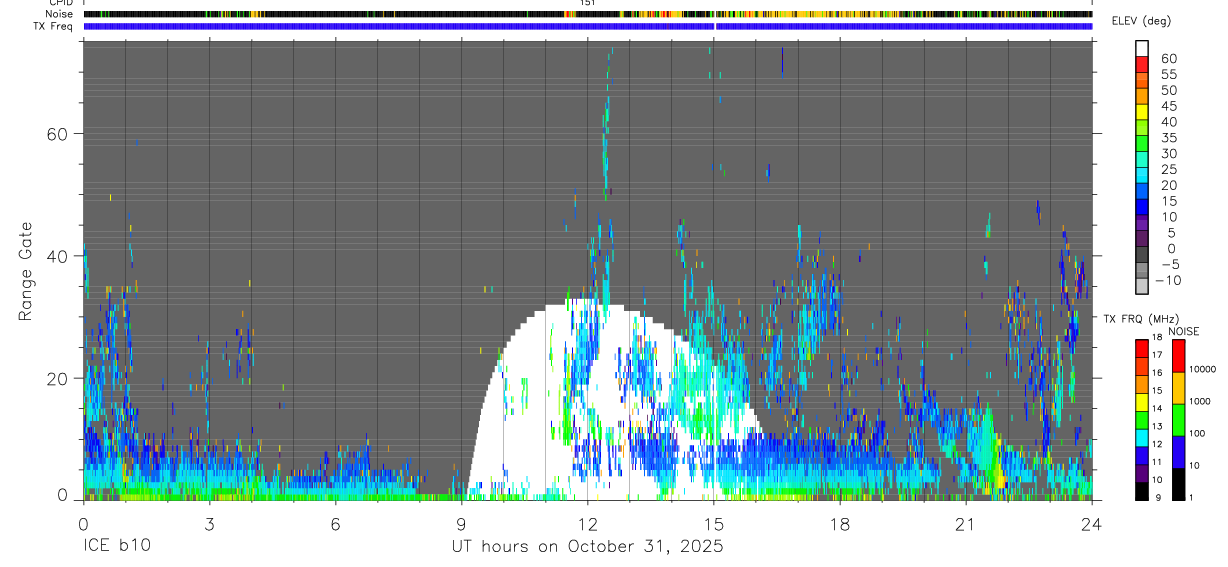The width and height of the screenshot is (1228, 567).
Task: Click the UT hours on October 31, 2025 title
Action: point(586,547)
